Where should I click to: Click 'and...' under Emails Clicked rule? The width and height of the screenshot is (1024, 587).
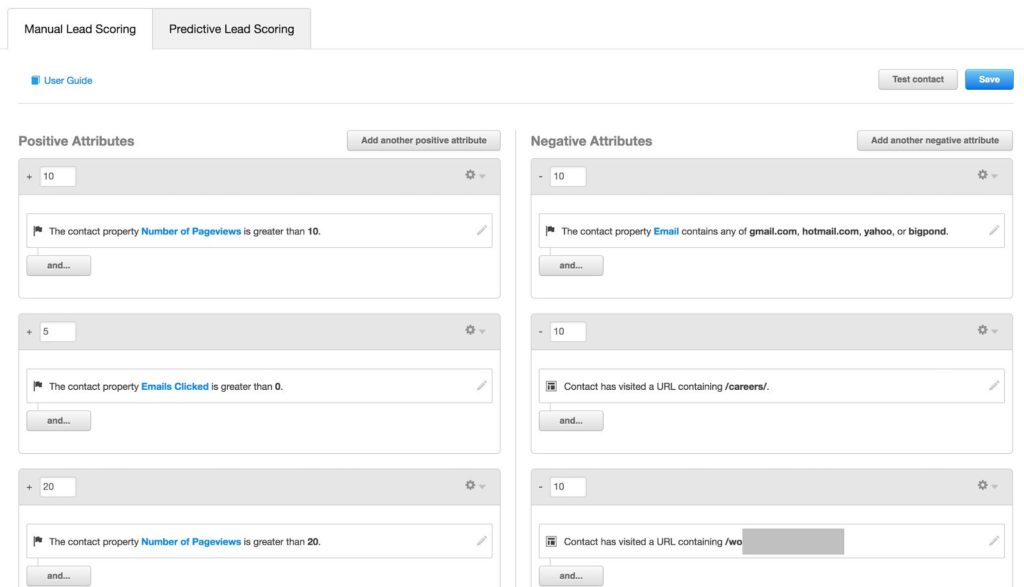pos(59,420)
